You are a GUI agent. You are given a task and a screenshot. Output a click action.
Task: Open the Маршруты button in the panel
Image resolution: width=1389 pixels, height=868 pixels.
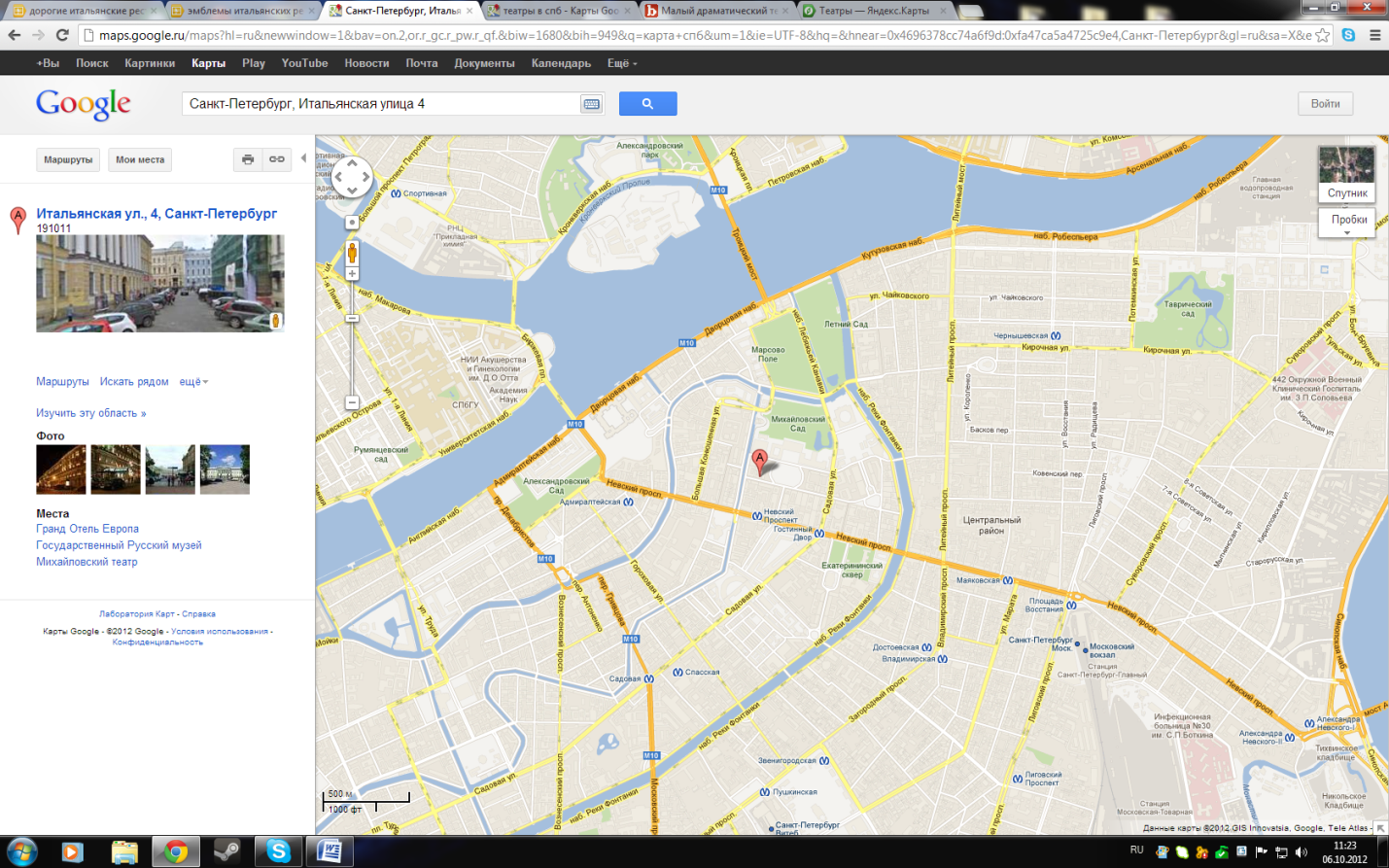(68, 159)
